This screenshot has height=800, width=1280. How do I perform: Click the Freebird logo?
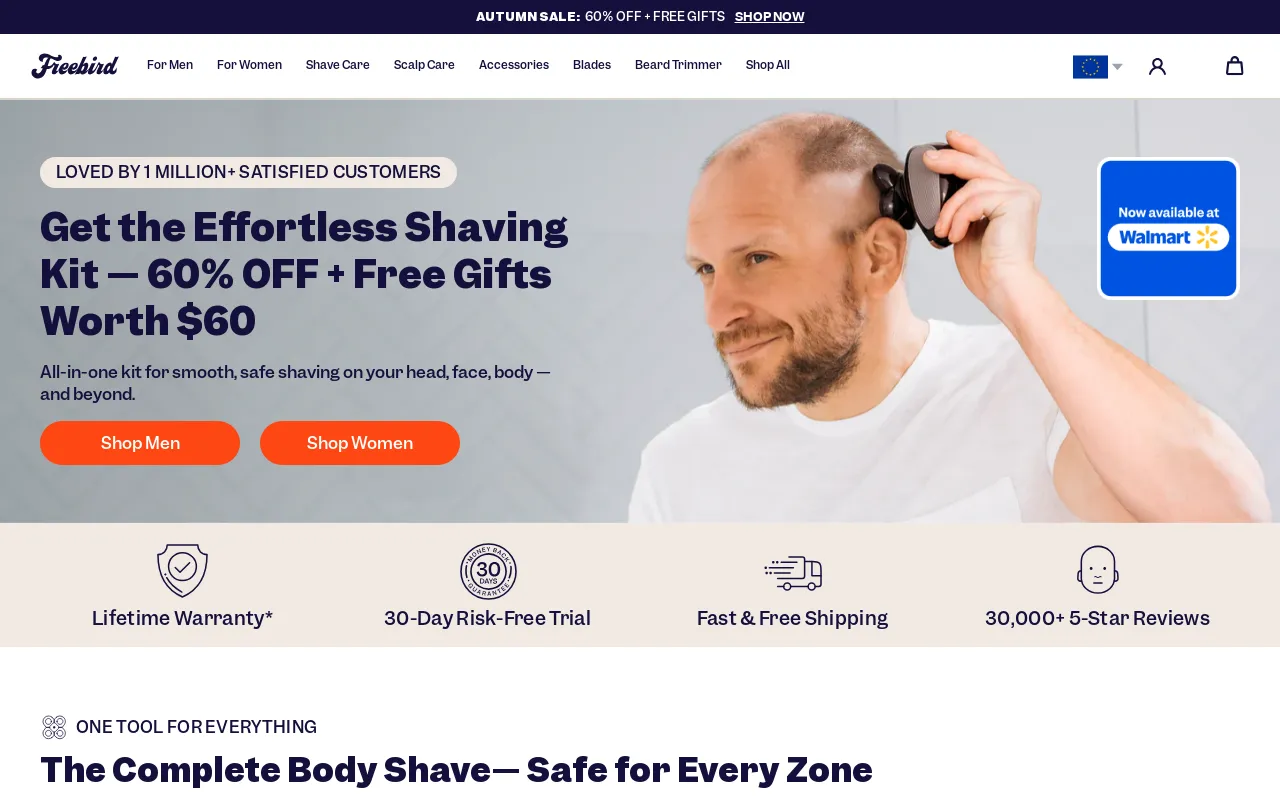[75, 66]
